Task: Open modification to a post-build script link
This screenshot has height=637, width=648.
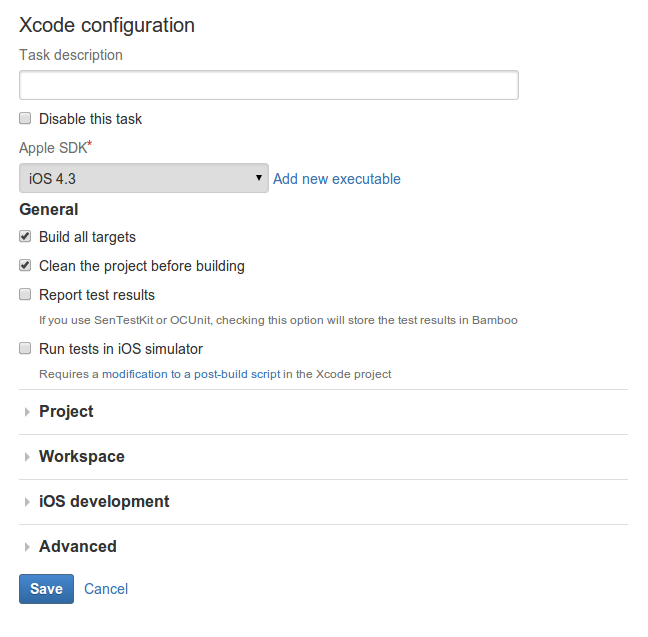Action: tap(191, 374)
